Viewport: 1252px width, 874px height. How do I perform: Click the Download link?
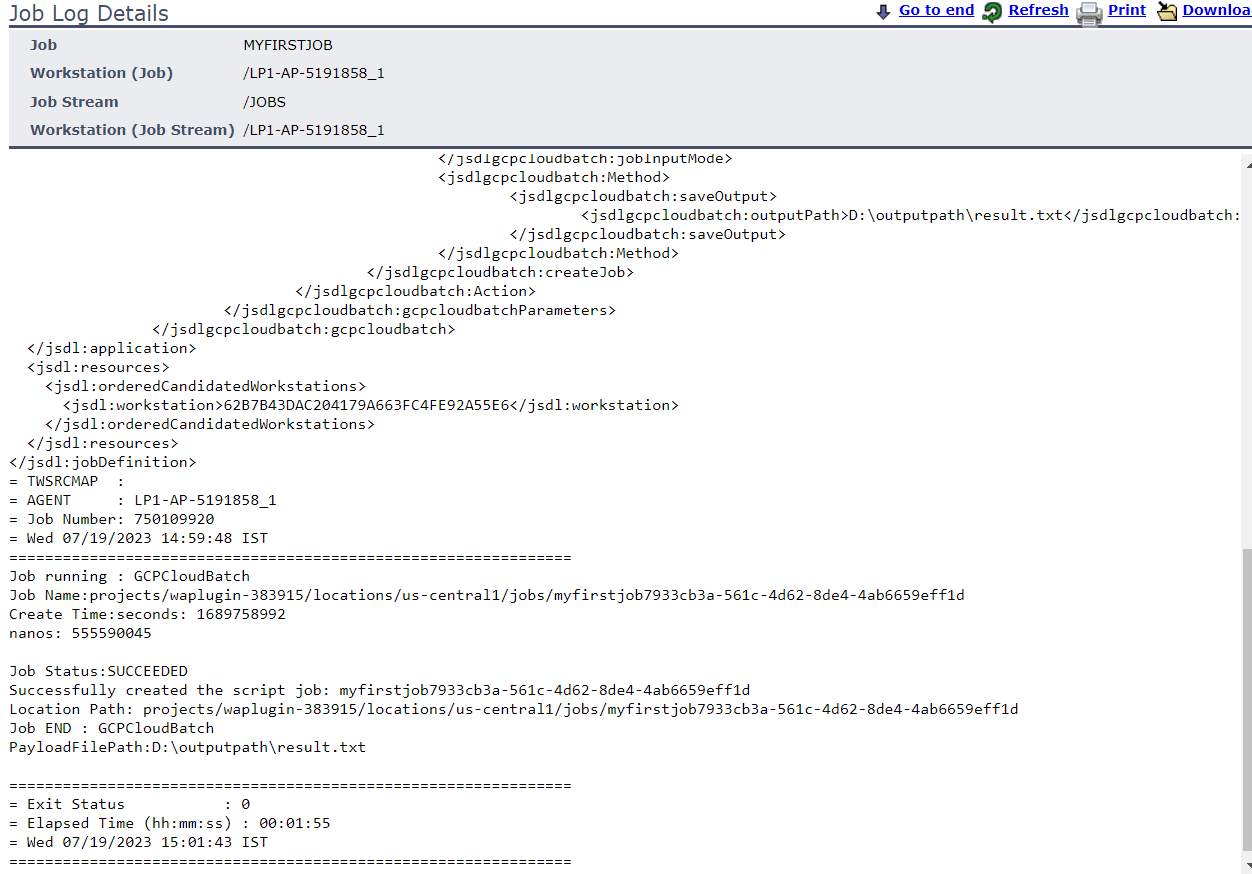pos(1216,10)
